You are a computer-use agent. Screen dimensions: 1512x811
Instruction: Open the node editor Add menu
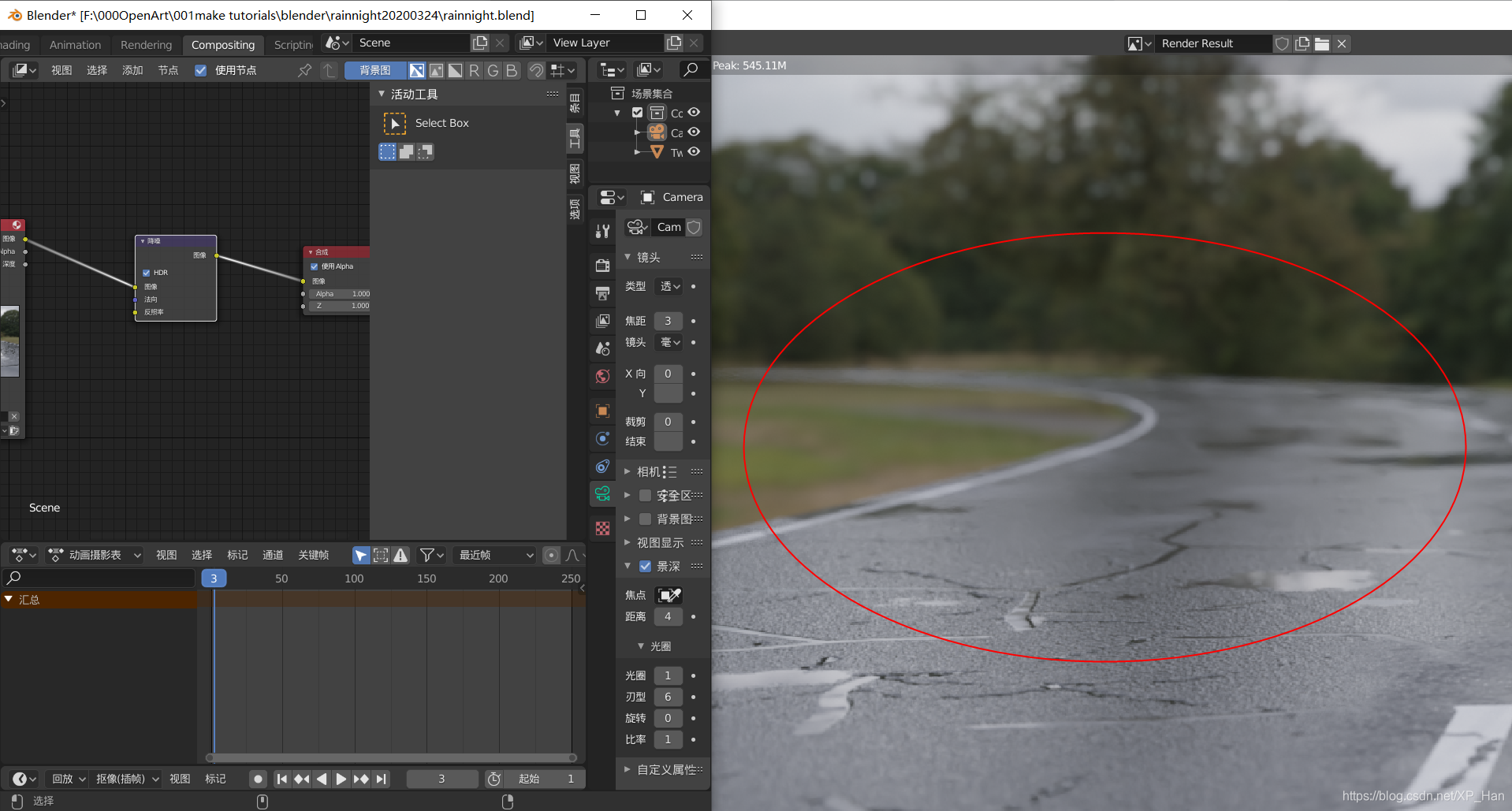132,70
